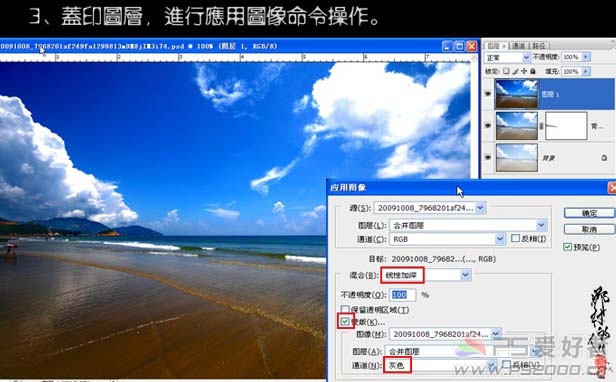This screenshot has width=616, height=382.
Task: Open the layer 填充 slider arrow
Action: tap(586, 72)
